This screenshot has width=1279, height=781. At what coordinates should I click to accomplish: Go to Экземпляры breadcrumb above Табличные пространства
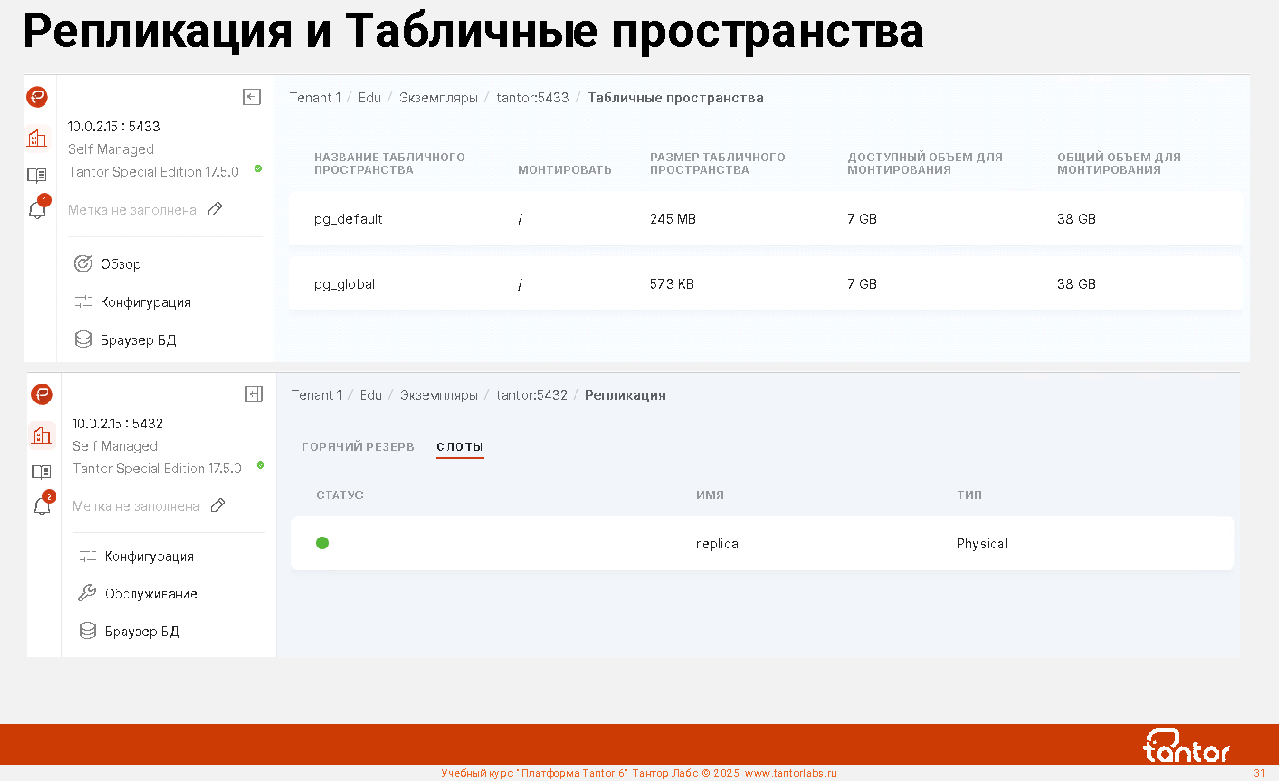point(438,97)
